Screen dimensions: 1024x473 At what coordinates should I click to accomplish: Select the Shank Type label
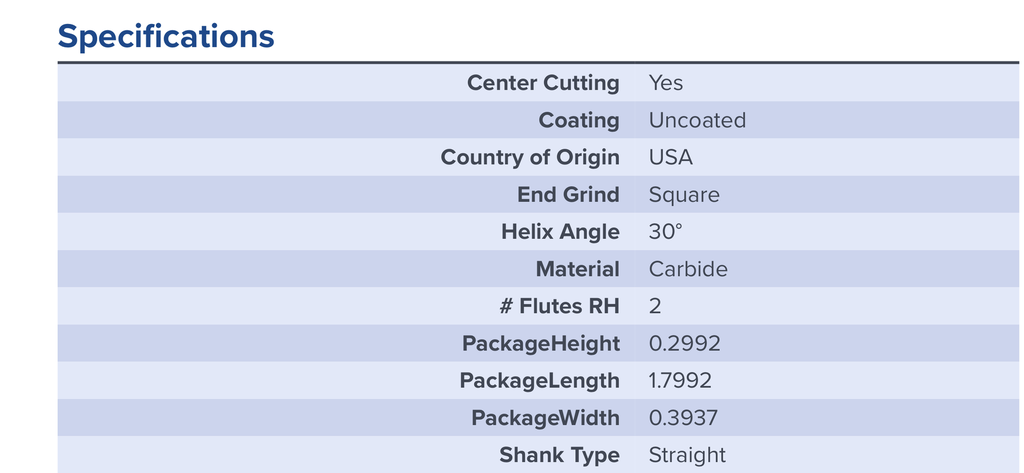560,455
